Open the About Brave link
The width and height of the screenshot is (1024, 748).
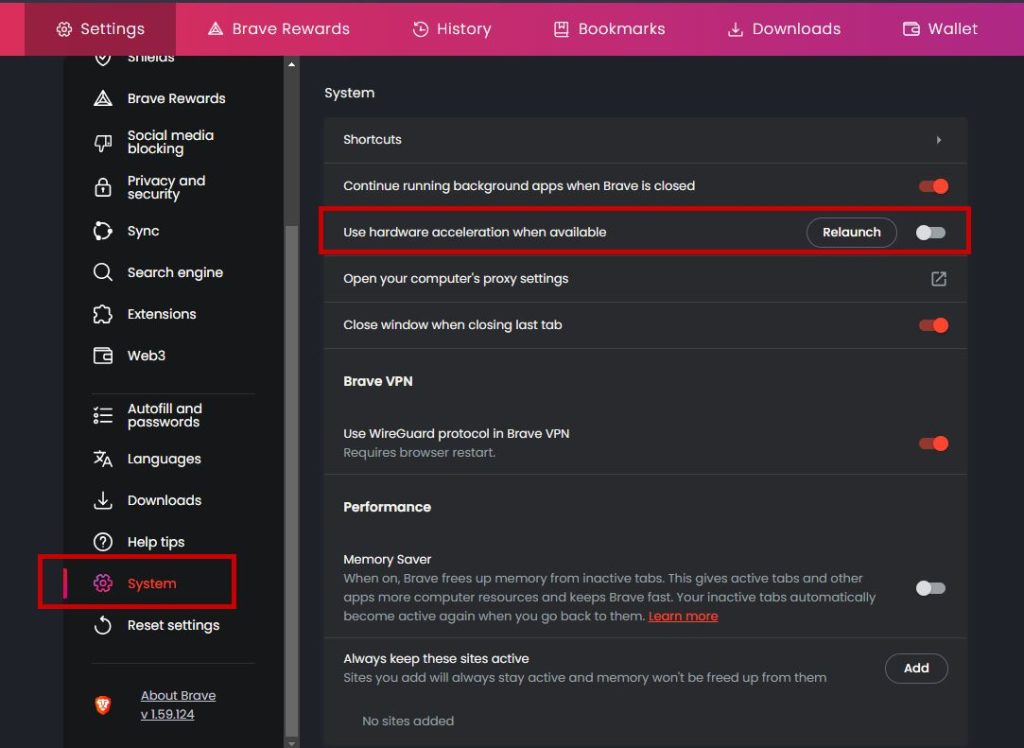point(178,696)
